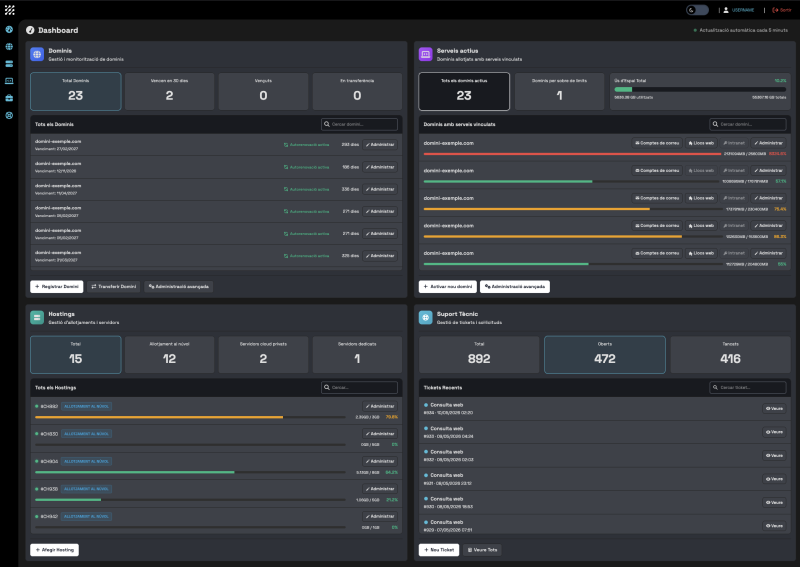Open the briefcase icon in the sidebar
The width and height of the screenshot is (800, 567).
pos(9,98)
